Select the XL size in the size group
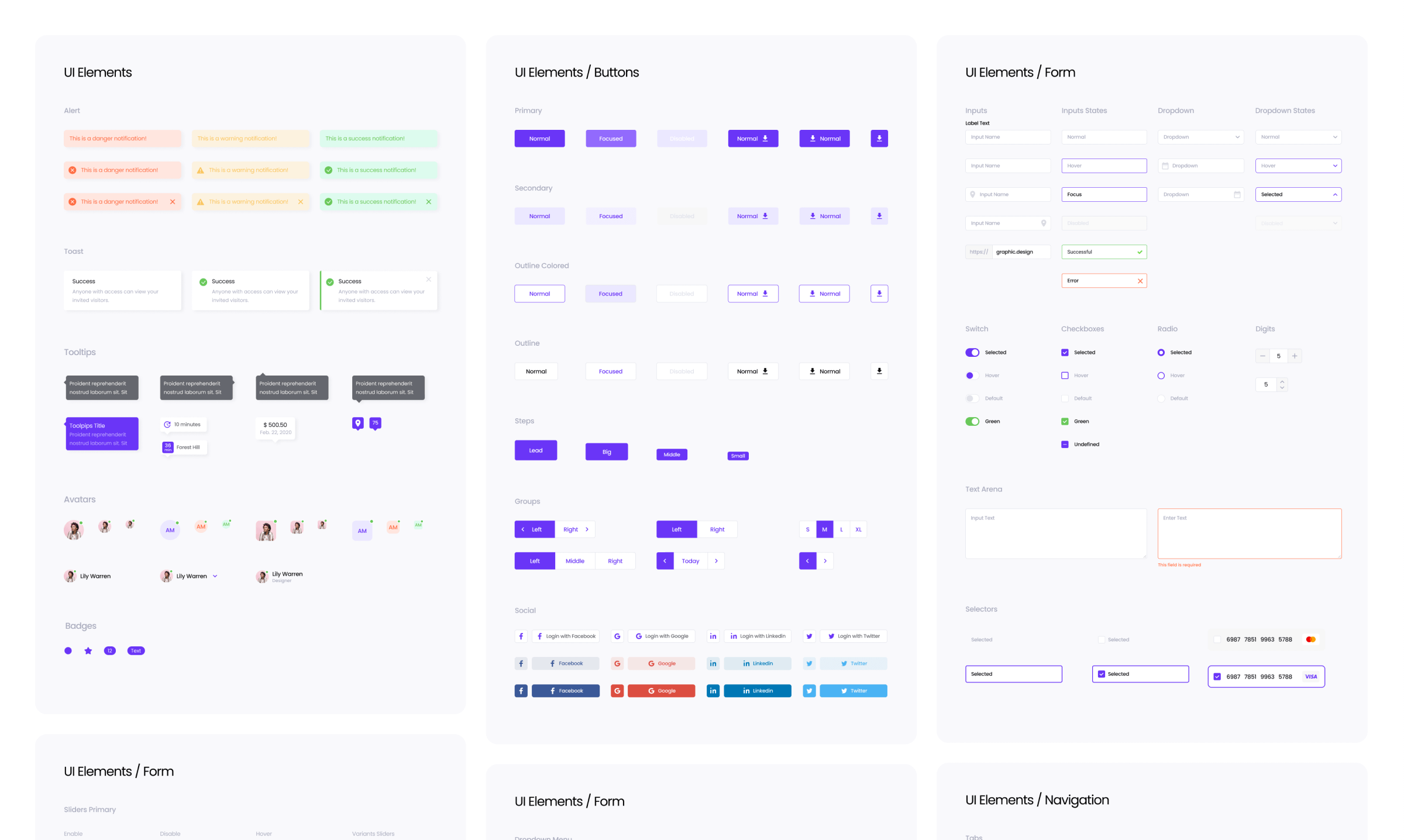Viewport: 1404px width, 840px height. [858, 529]
